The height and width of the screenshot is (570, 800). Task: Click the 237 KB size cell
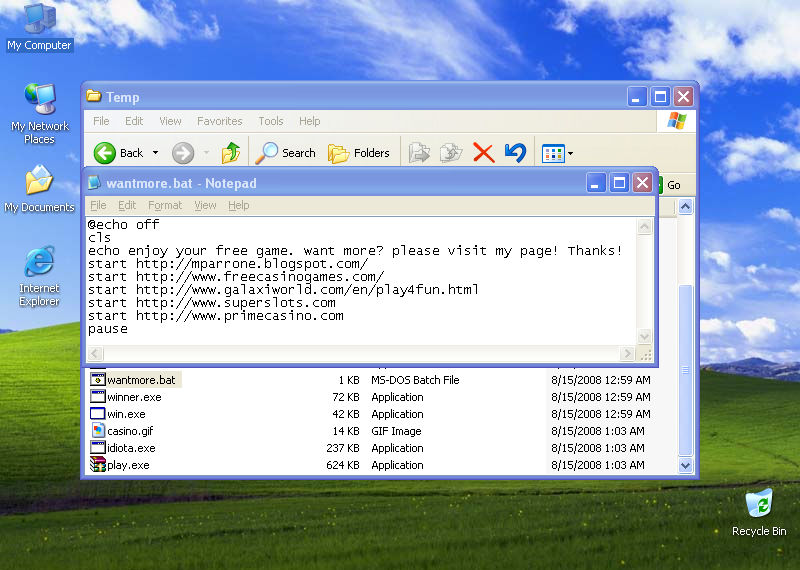pos(343,448)
